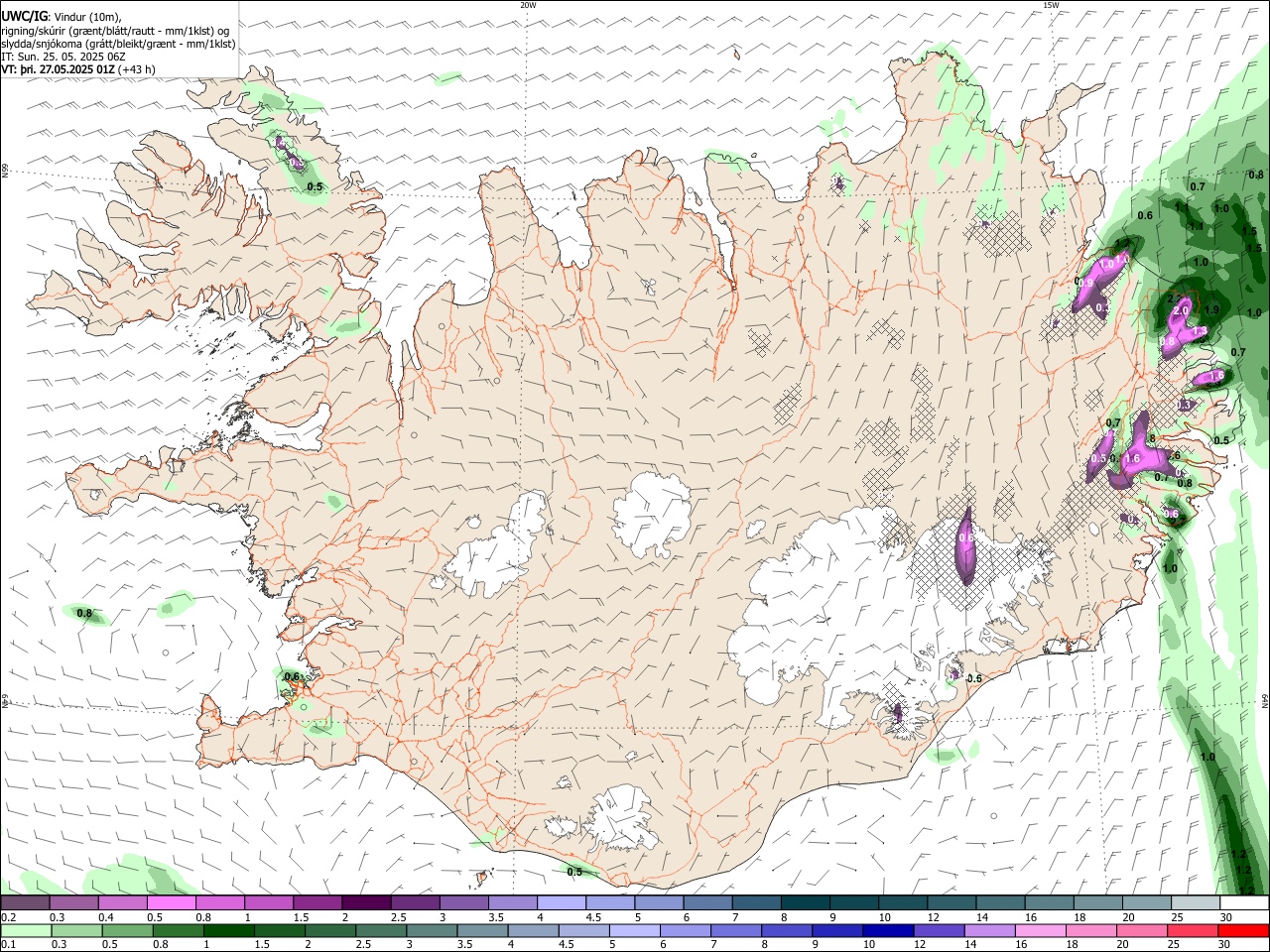Pick the medium green 0.5 swatch in the lower rain legend
1270x952 pixels.
[126, 931]
